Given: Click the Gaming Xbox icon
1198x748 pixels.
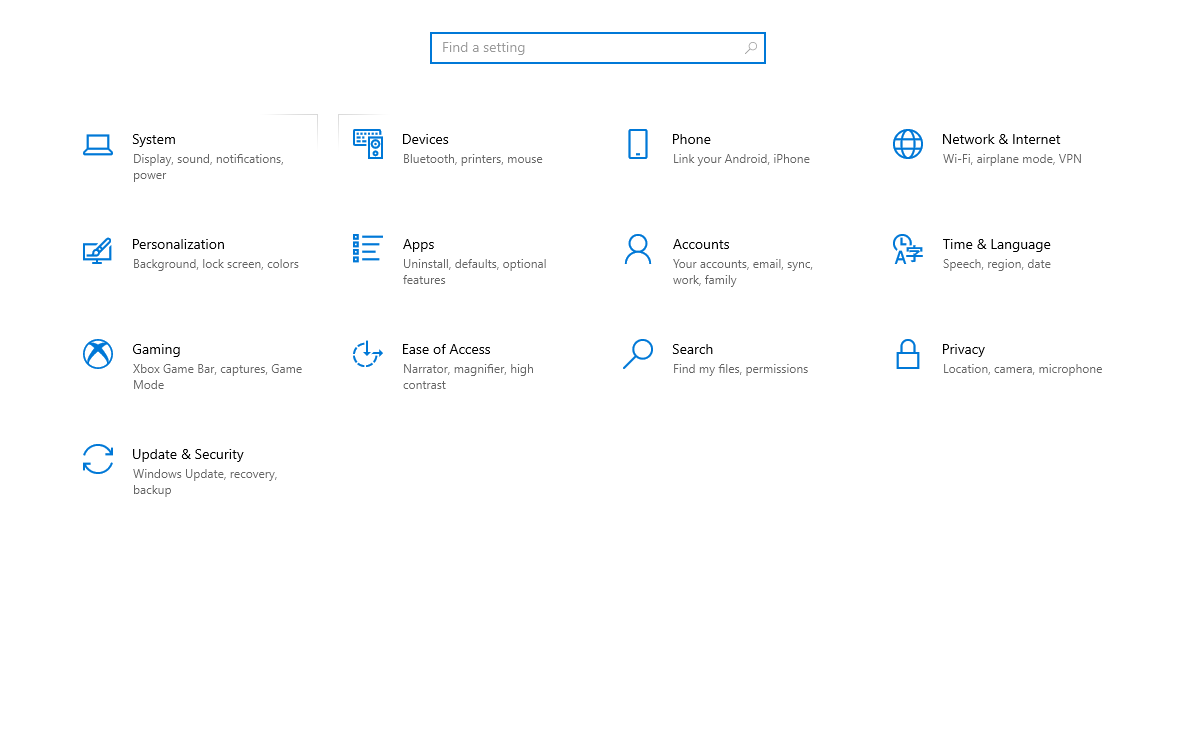Looking at the screenshot, I should 98,354.
